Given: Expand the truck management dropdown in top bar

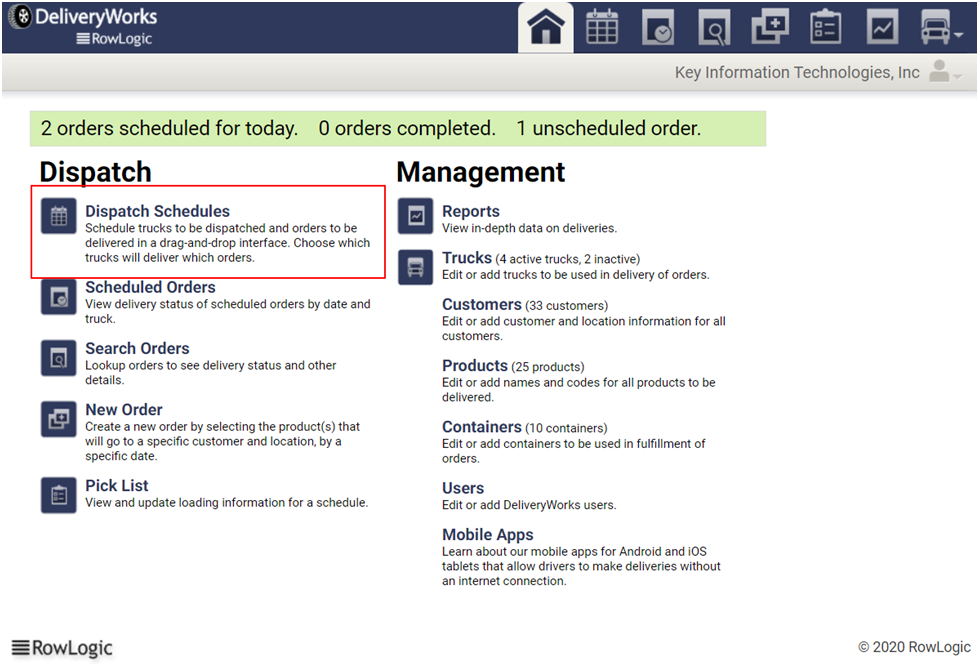Looking at the screenshot, I should 942,27.
